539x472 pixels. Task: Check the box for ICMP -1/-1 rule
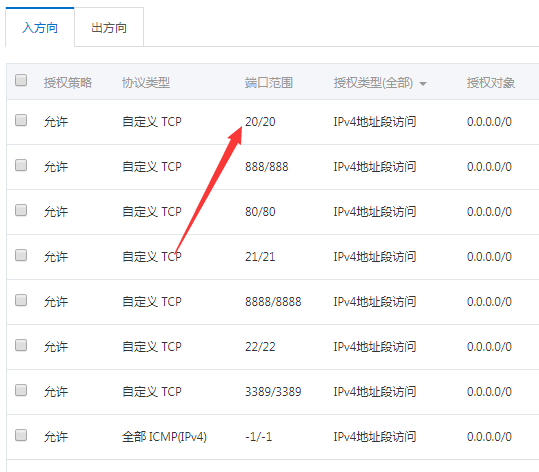21,435
